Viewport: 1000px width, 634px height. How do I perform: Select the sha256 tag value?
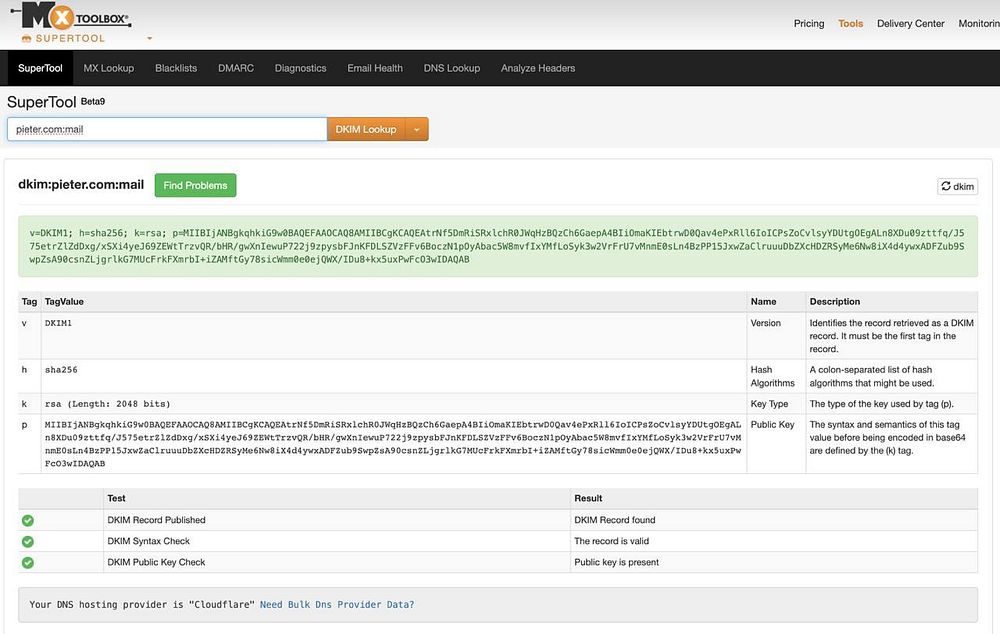[x=61, y=370]
